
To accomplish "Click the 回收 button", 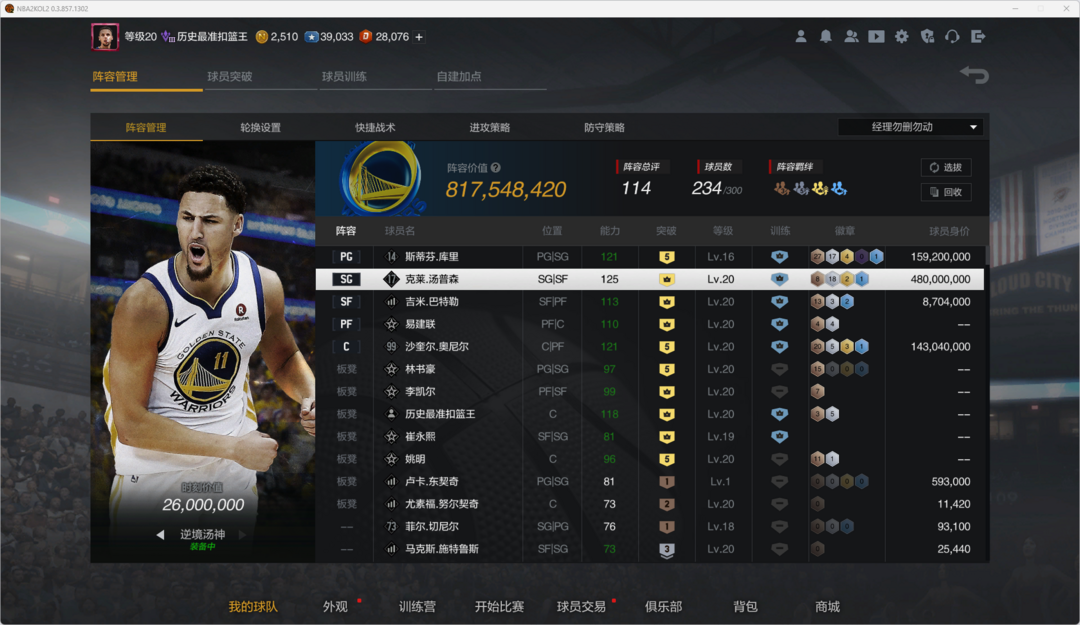I will [946, 192].
